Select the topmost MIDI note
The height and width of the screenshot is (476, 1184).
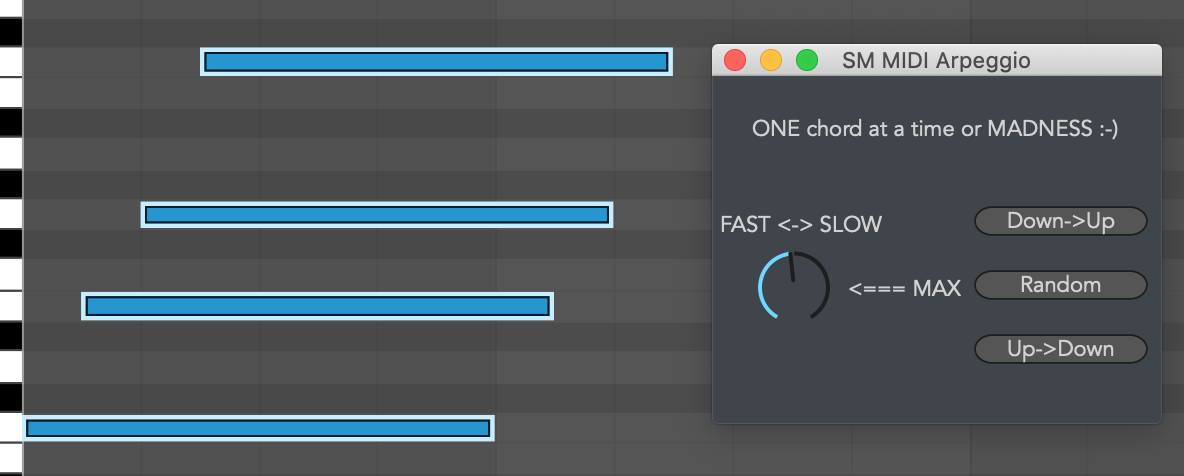click(436, 62)
